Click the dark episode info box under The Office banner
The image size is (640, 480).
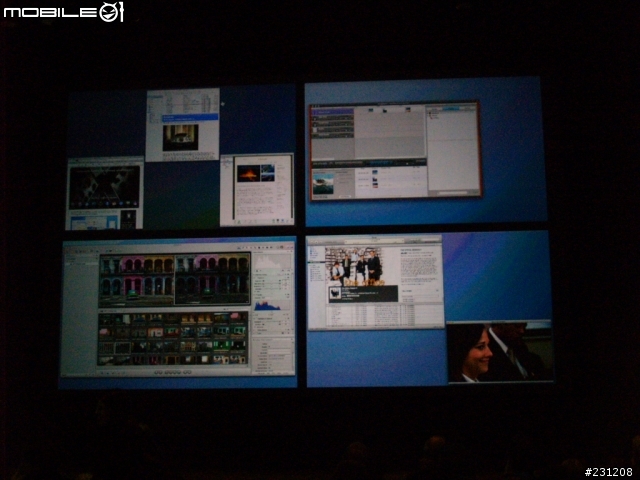[x=363, y=294]
